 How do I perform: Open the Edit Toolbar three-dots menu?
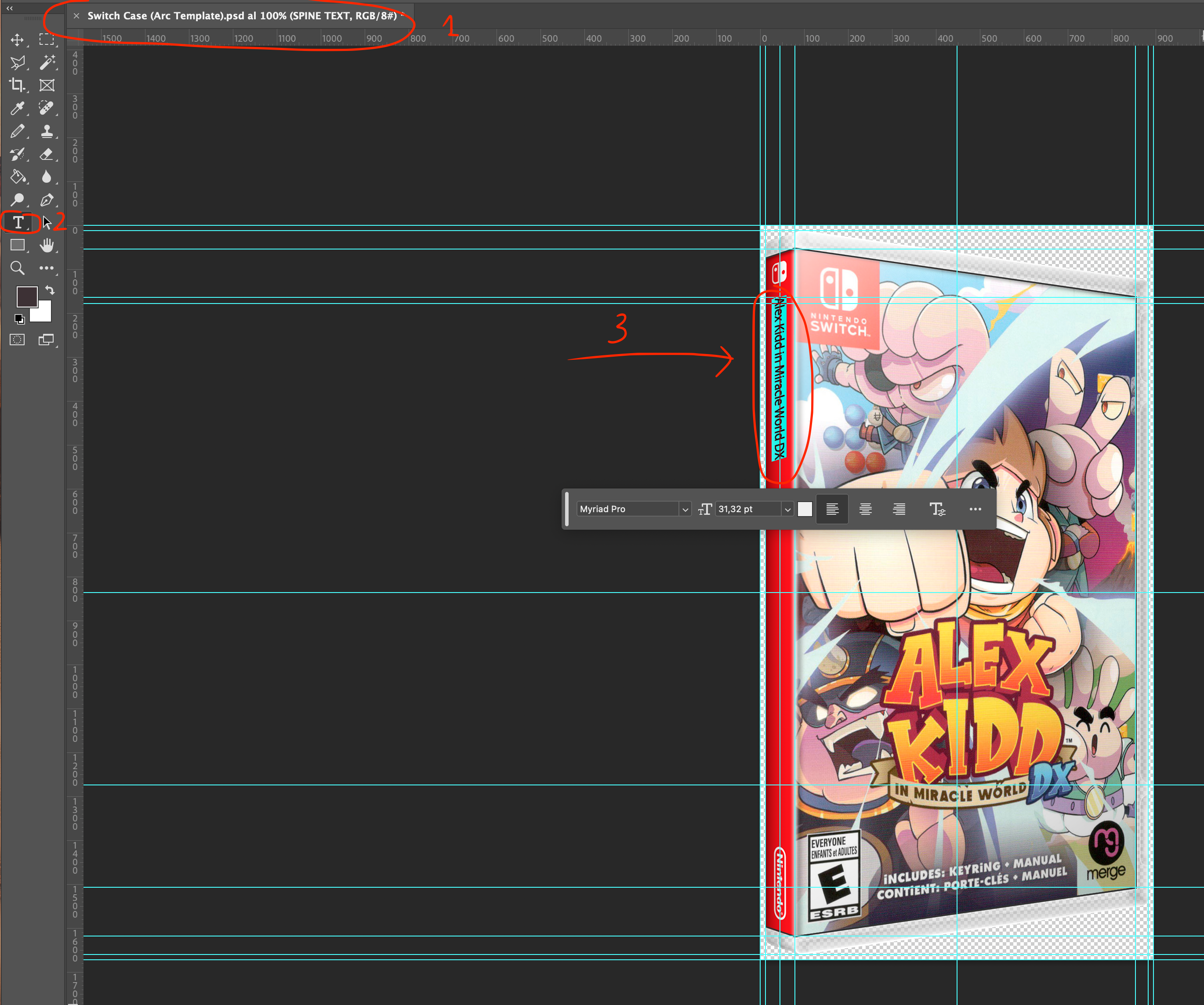[x=47, y=268]
